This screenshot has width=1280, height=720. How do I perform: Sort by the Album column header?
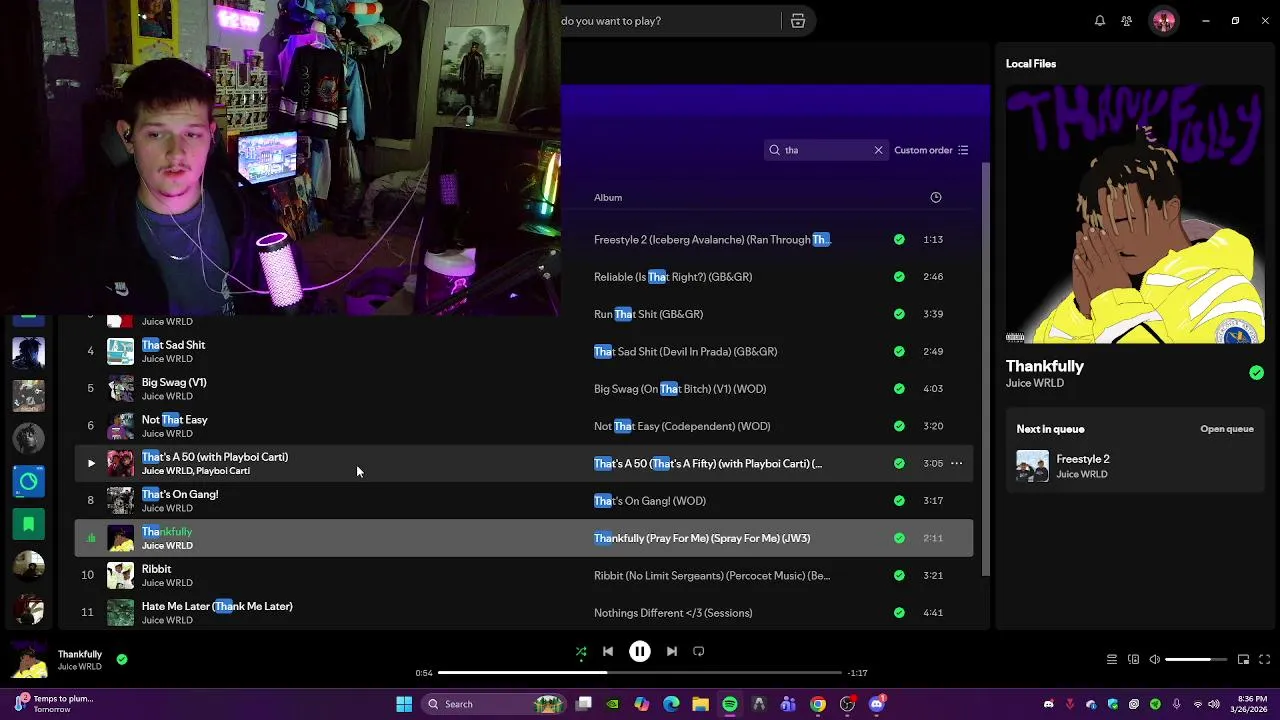pyautogui.click(x=608, y=198)
